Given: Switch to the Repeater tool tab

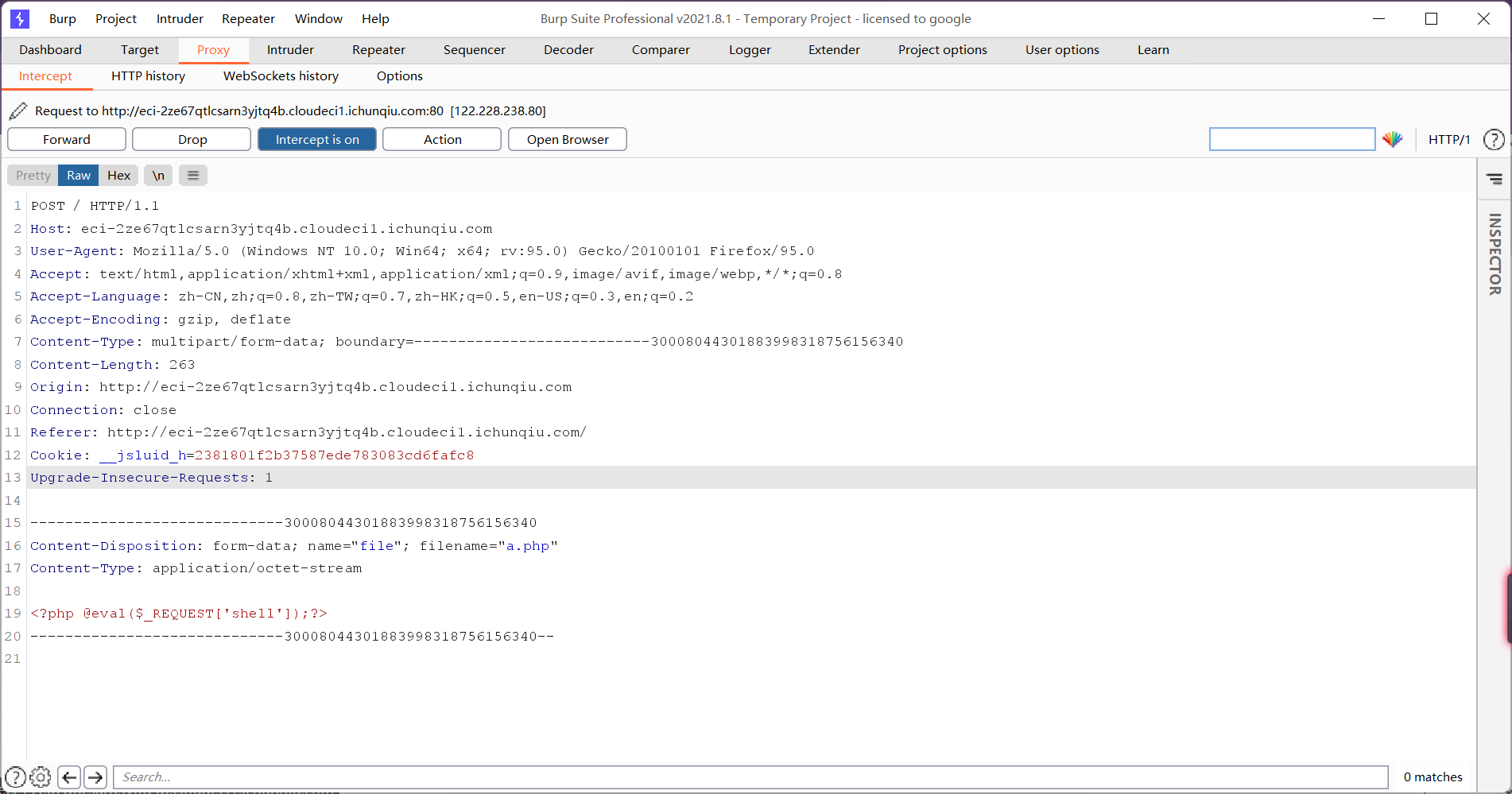Looking at the screenshot, I should (378, 49).
